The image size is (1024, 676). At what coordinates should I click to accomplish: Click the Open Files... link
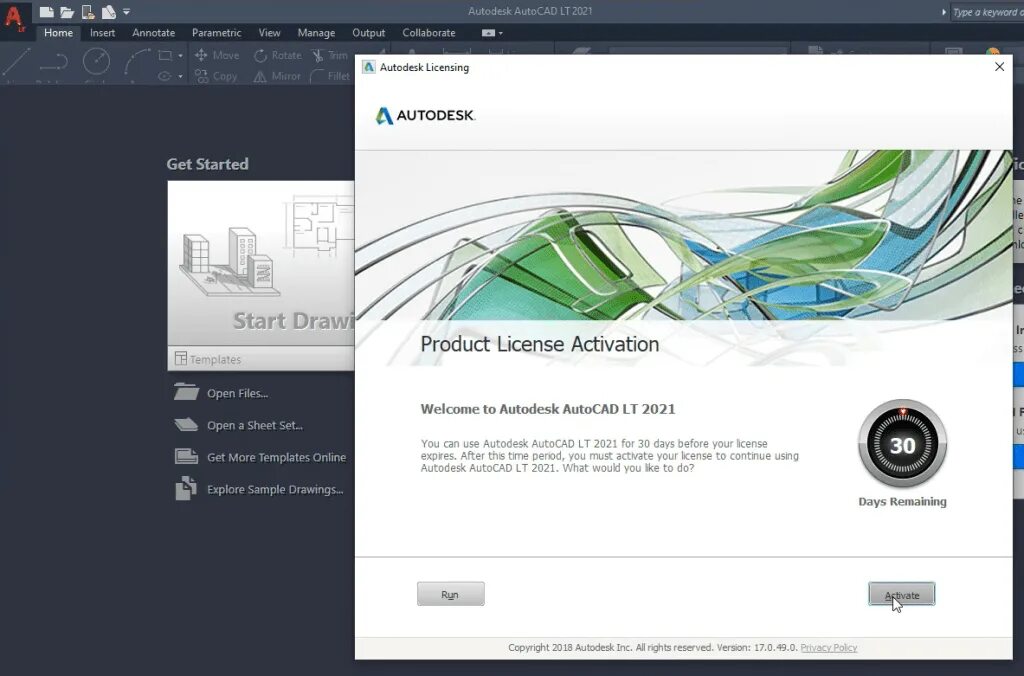point(221,393)
